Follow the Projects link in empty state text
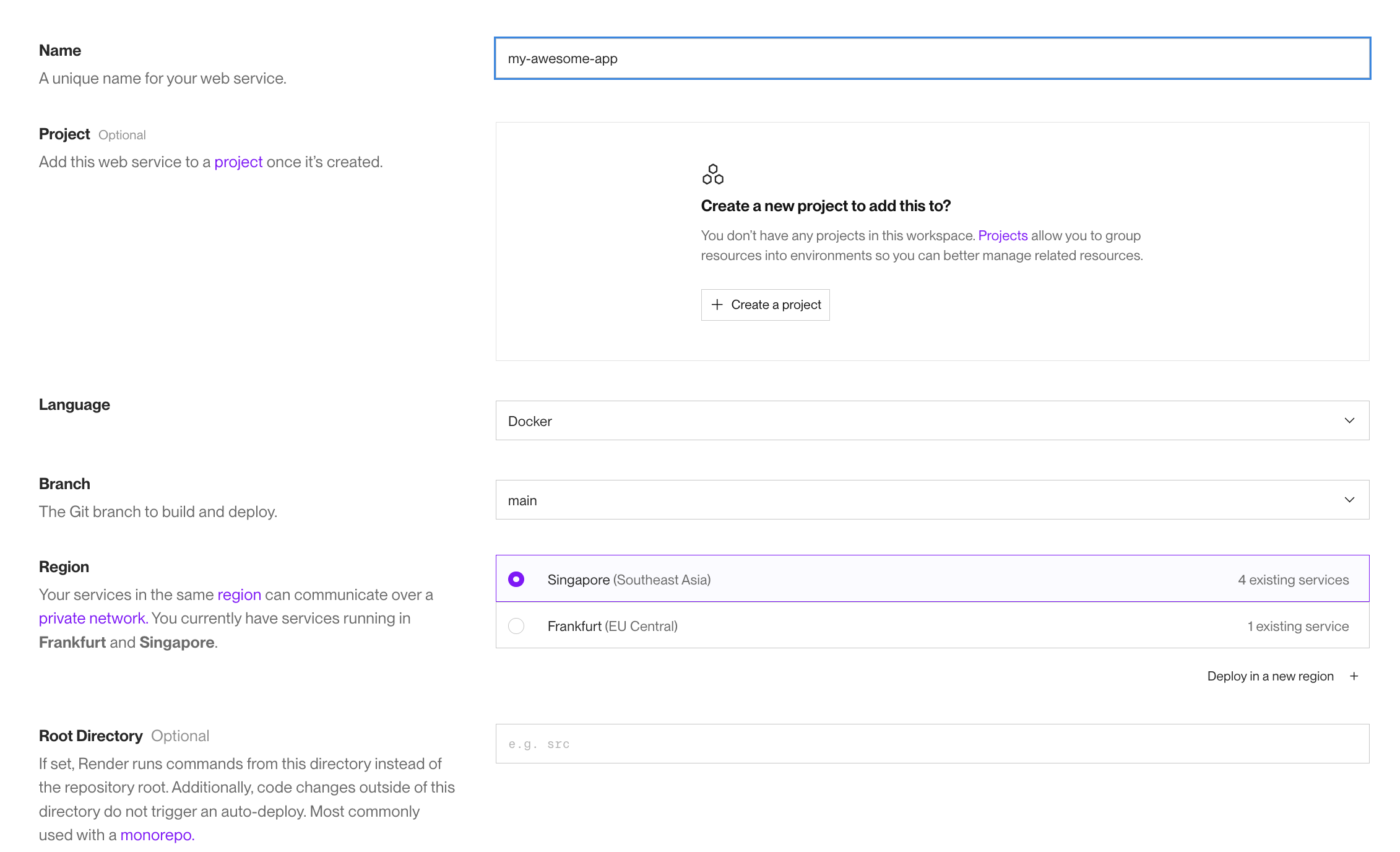 [x=1002, y=236]
